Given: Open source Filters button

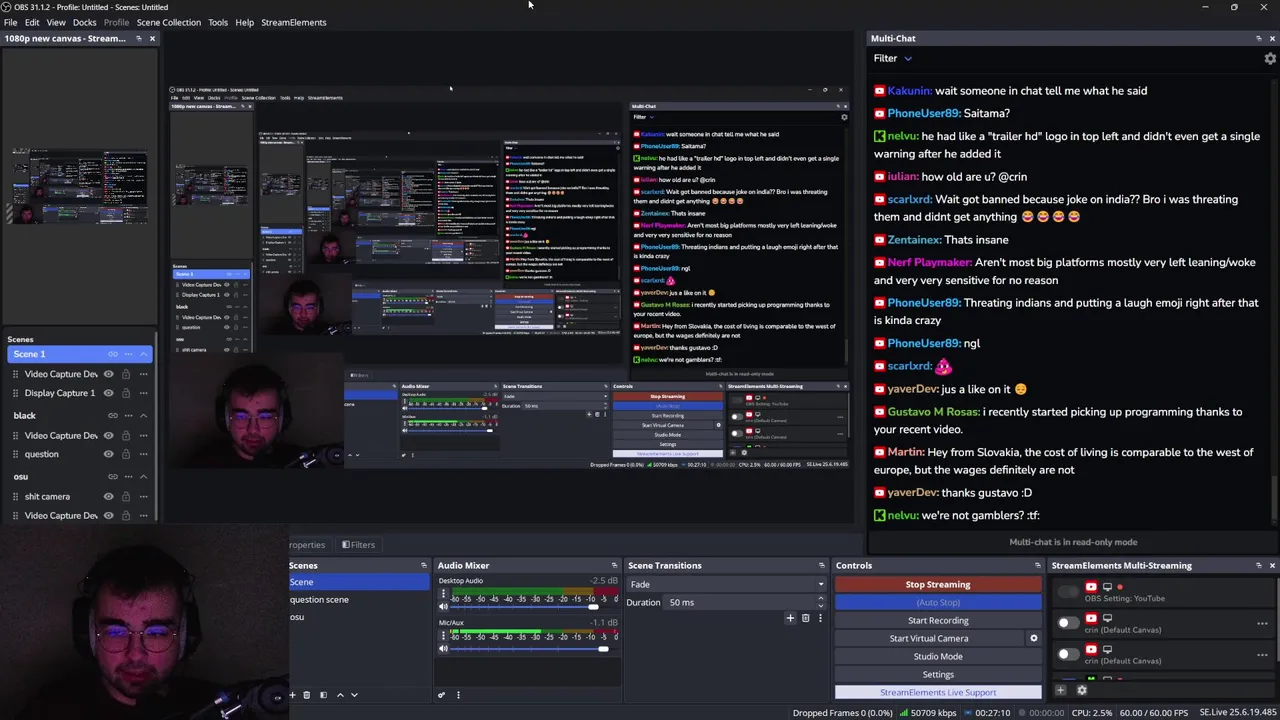Looking at the screenshot, I should (x=358, y=545).
